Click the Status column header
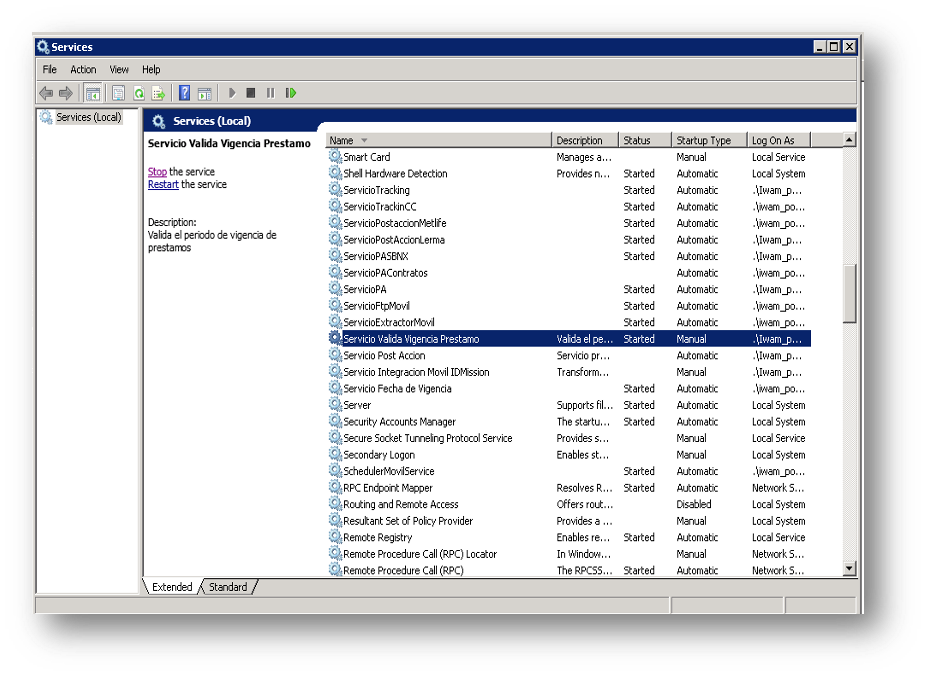Screen dimensions: 926x676 click(x=637, y=140)
